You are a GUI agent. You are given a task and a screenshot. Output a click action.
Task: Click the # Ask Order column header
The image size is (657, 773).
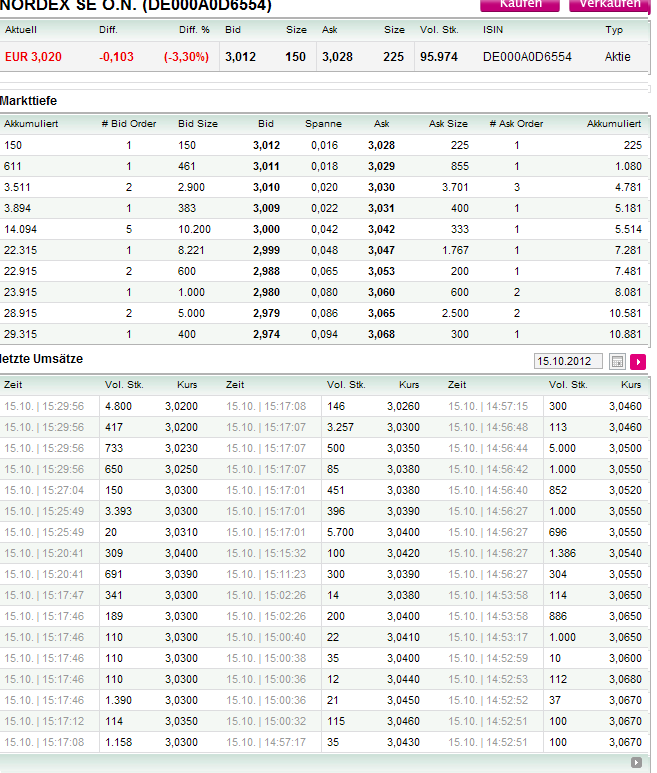tap(516, 124)
